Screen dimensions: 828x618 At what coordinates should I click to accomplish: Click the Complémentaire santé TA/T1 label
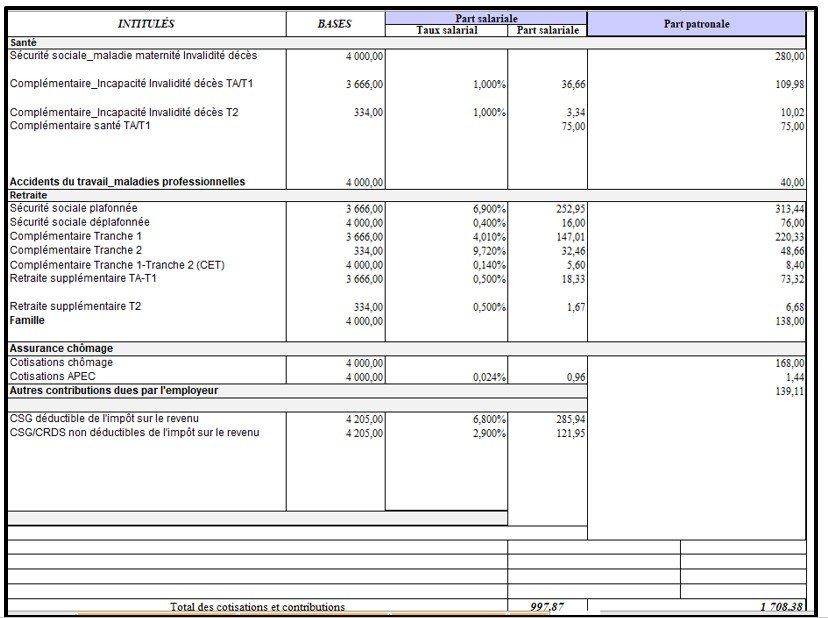coord(80,126)
